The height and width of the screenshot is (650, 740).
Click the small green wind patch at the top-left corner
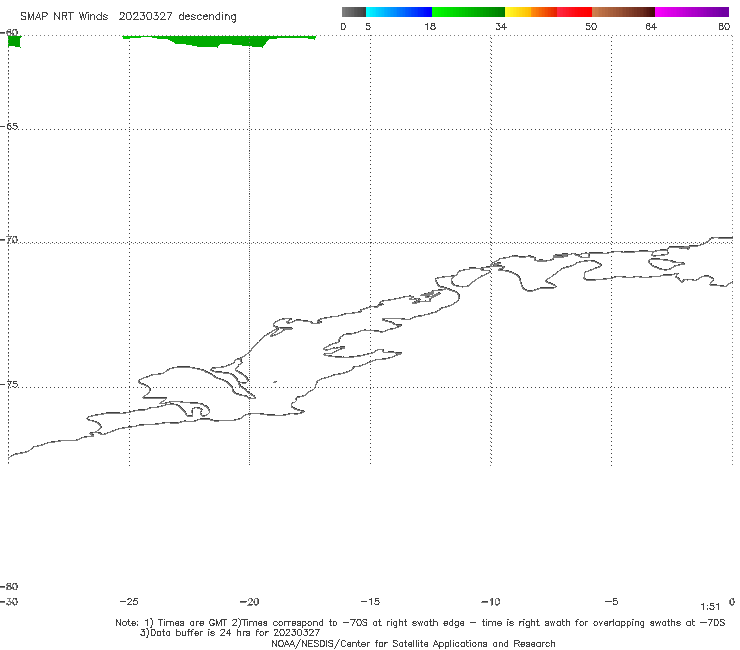[14, 41]
